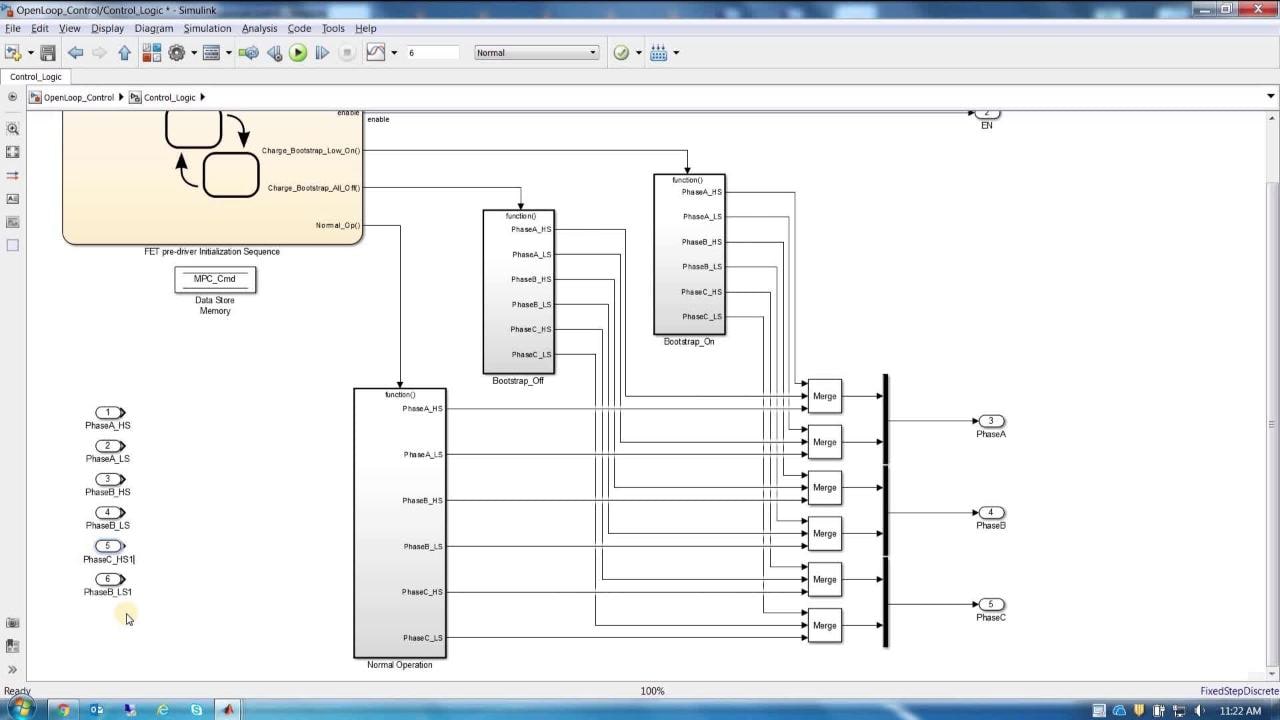Open the model browser dropdown at breadcrumb right
This screenshot has width=1280, height=720.
tap(1271, 97)
